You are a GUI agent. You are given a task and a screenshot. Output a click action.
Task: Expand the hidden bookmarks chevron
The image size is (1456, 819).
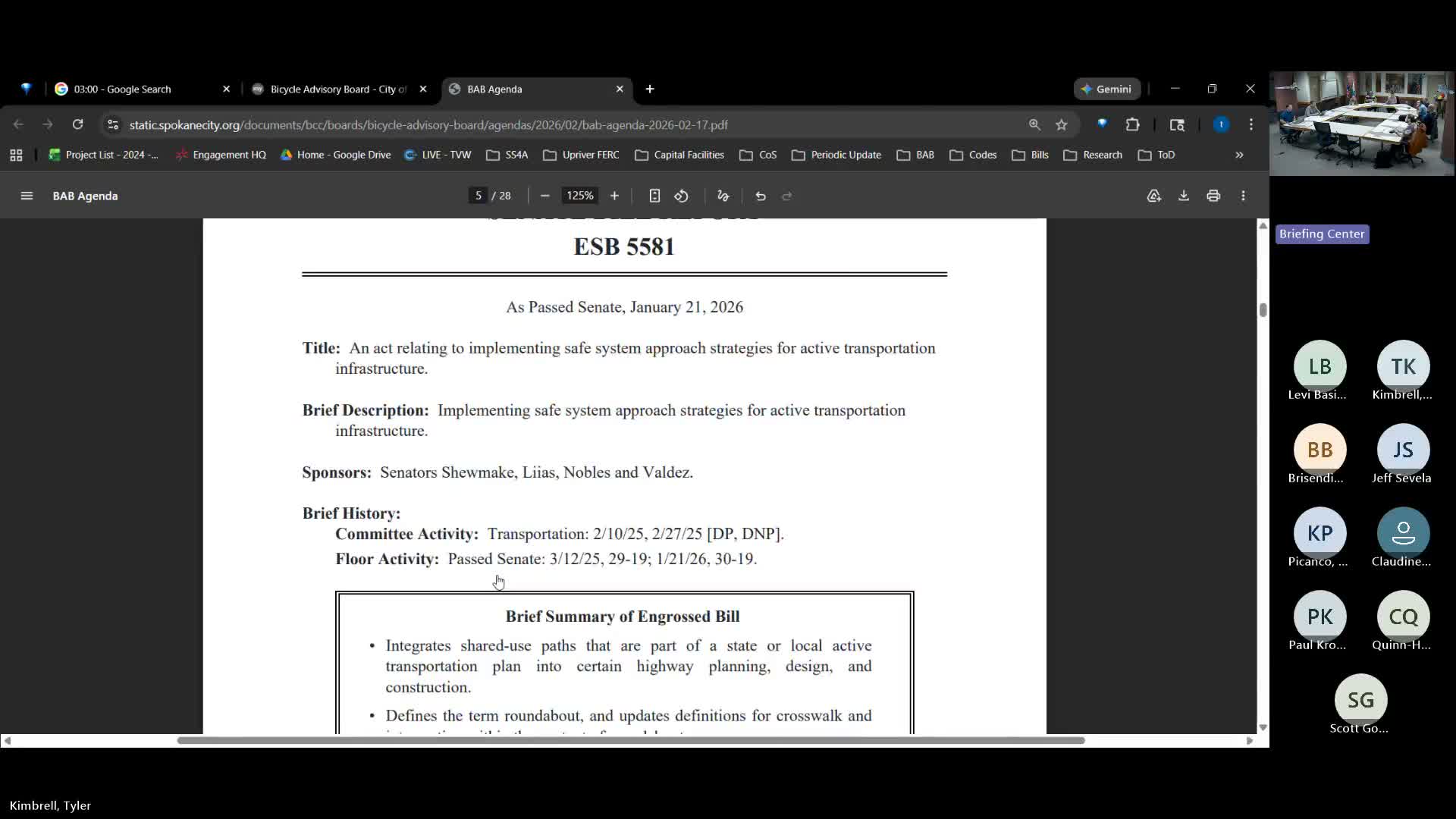tap(1239, 155)
